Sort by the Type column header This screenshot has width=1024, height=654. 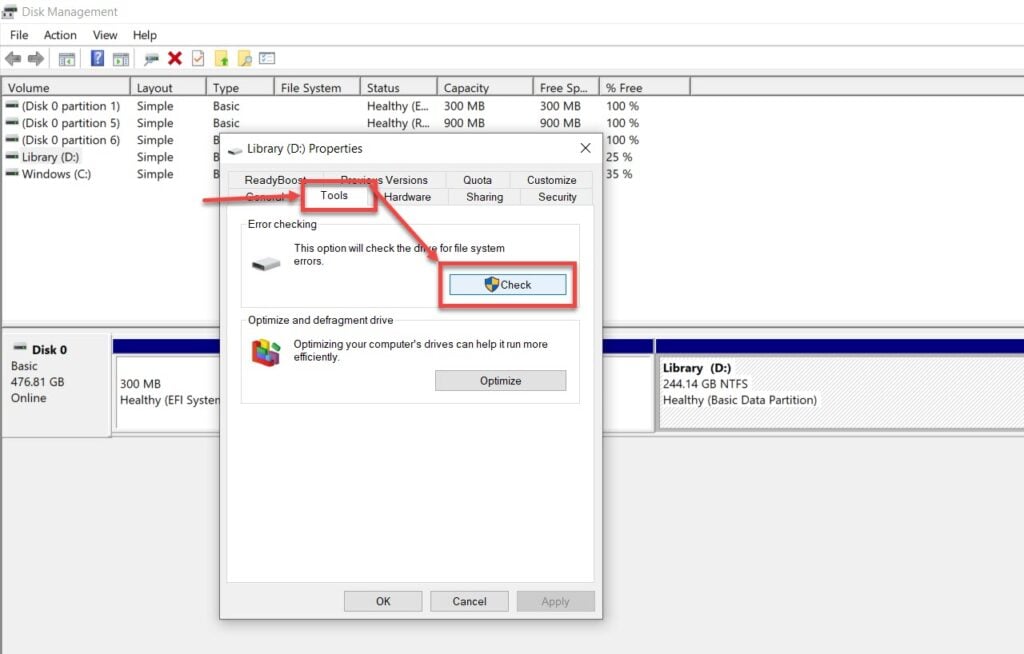[x=240, y=88]
